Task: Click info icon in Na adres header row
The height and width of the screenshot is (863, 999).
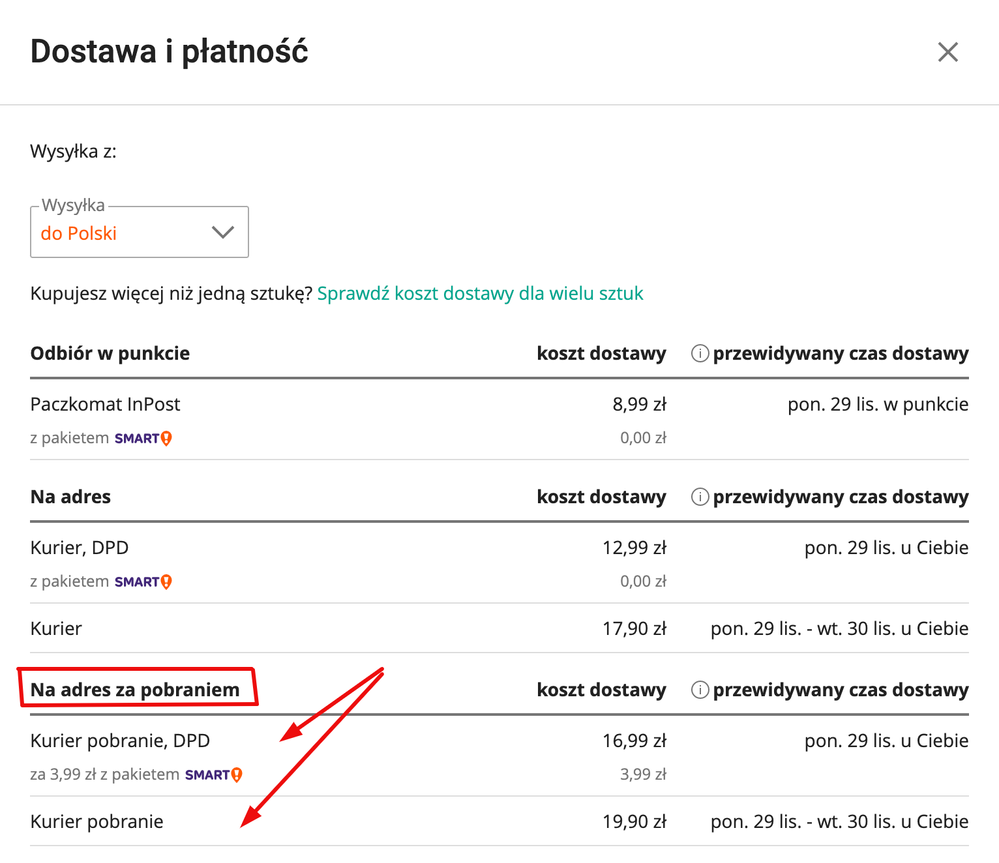Action: click(700, 497)
